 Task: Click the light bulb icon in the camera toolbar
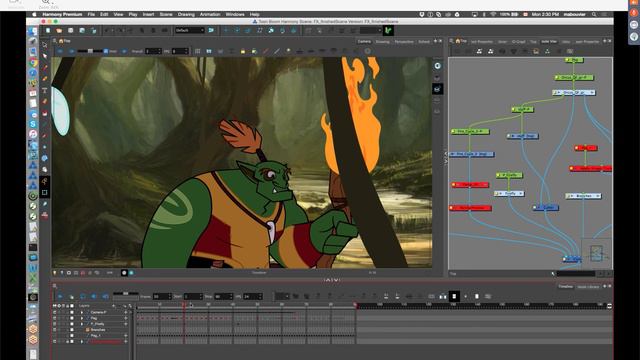click(288, 51)
